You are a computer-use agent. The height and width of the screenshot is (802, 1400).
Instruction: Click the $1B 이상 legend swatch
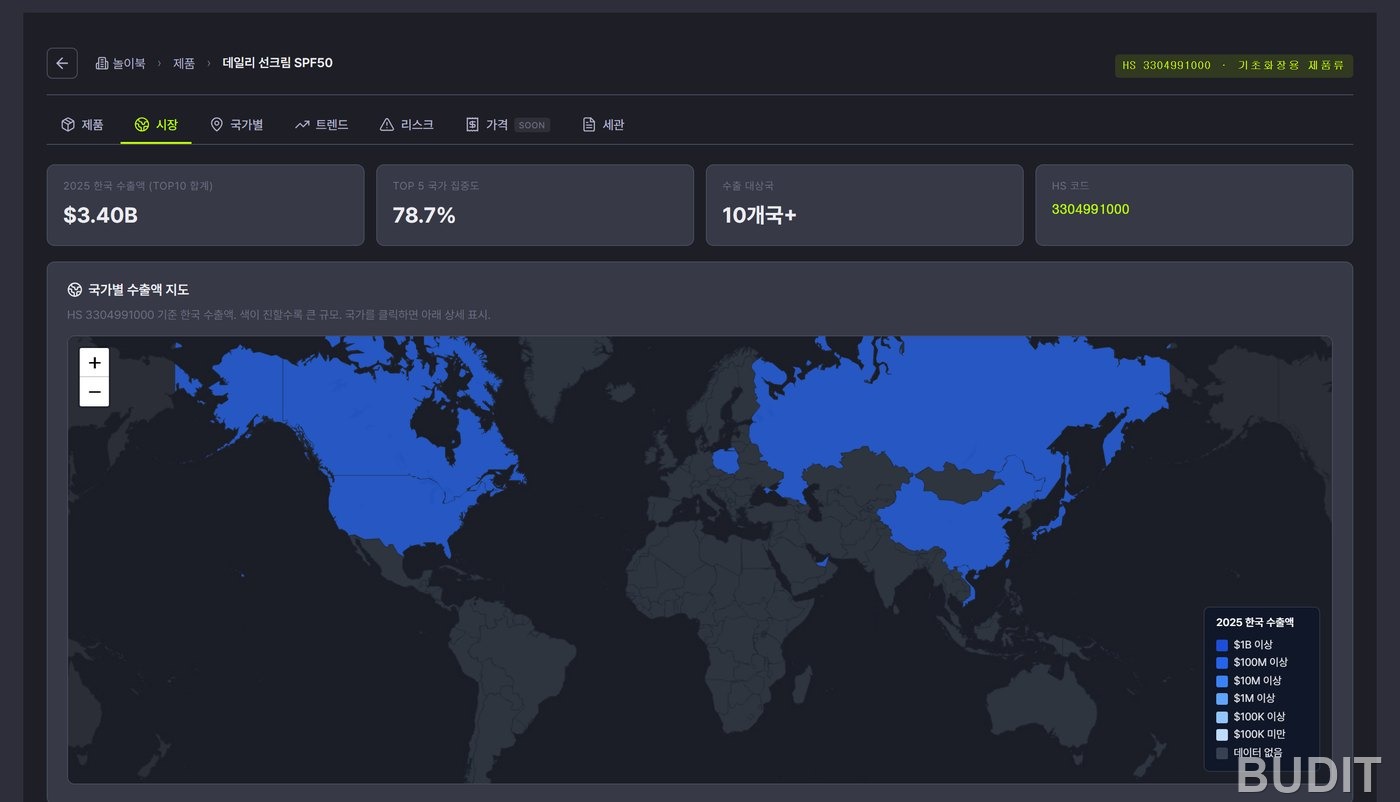point(1222,645)
